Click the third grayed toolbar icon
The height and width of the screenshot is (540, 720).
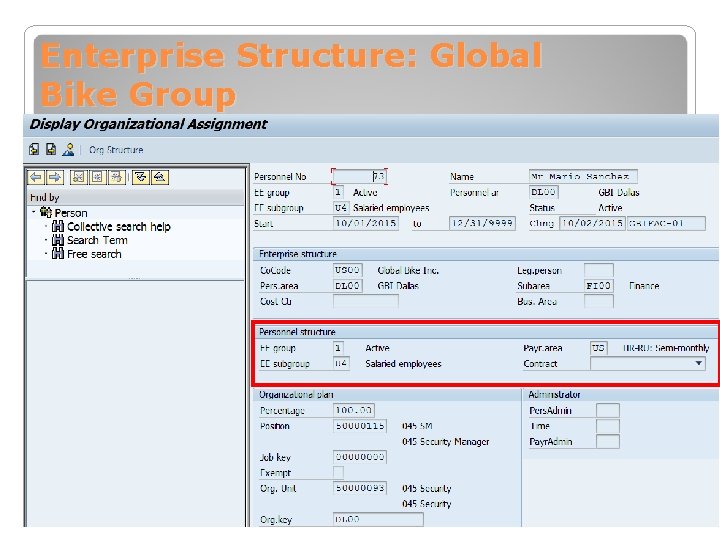click(116, 177)
